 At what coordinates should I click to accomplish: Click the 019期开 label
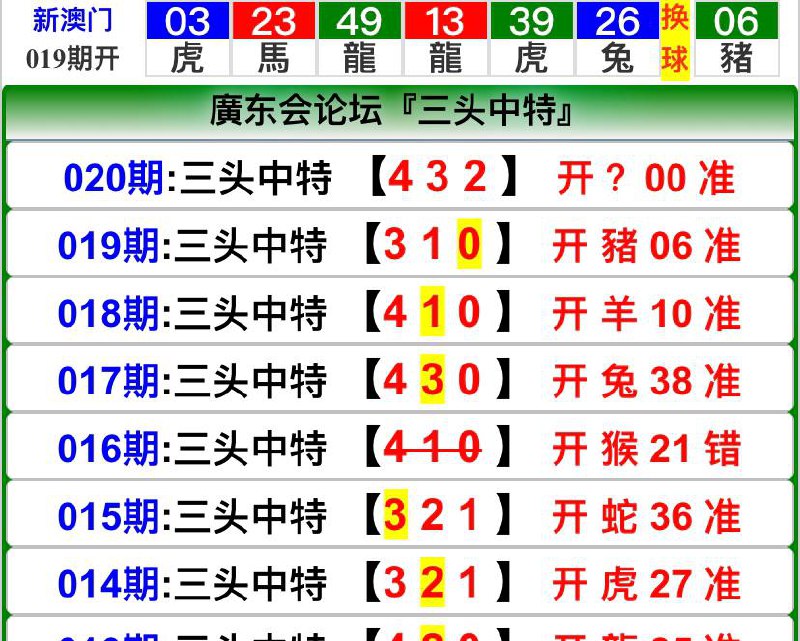coord(72,59)
